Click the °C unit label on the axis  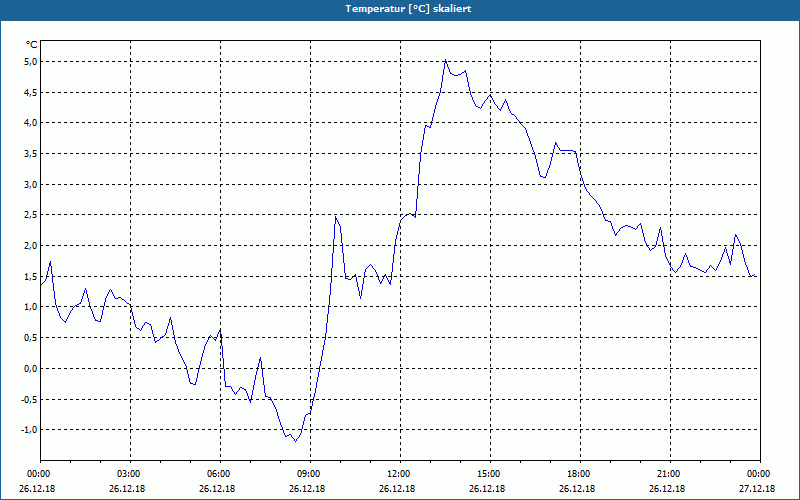point(31,45)
